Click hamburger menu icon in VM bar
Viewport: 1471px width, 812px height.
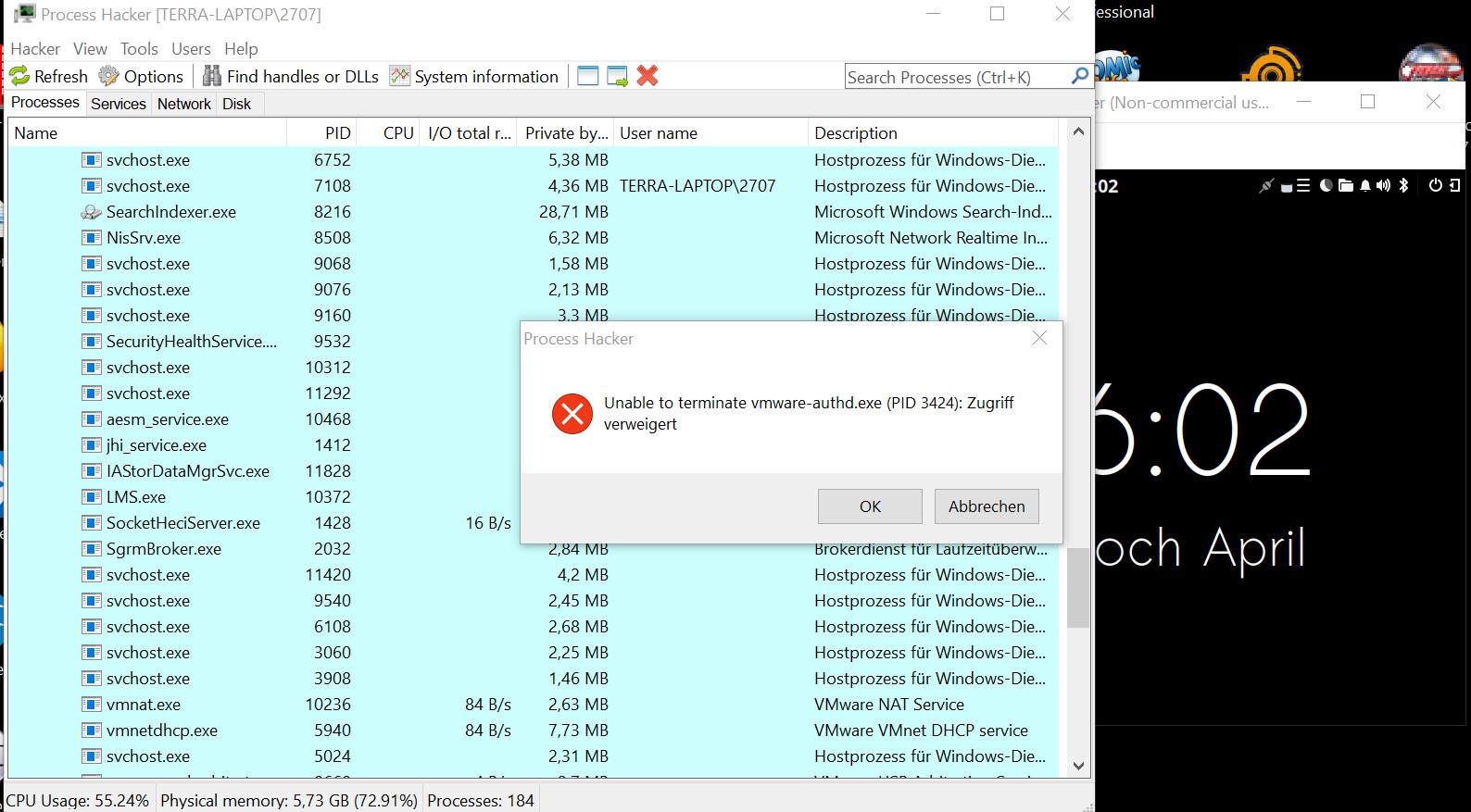coord(1303,185)
